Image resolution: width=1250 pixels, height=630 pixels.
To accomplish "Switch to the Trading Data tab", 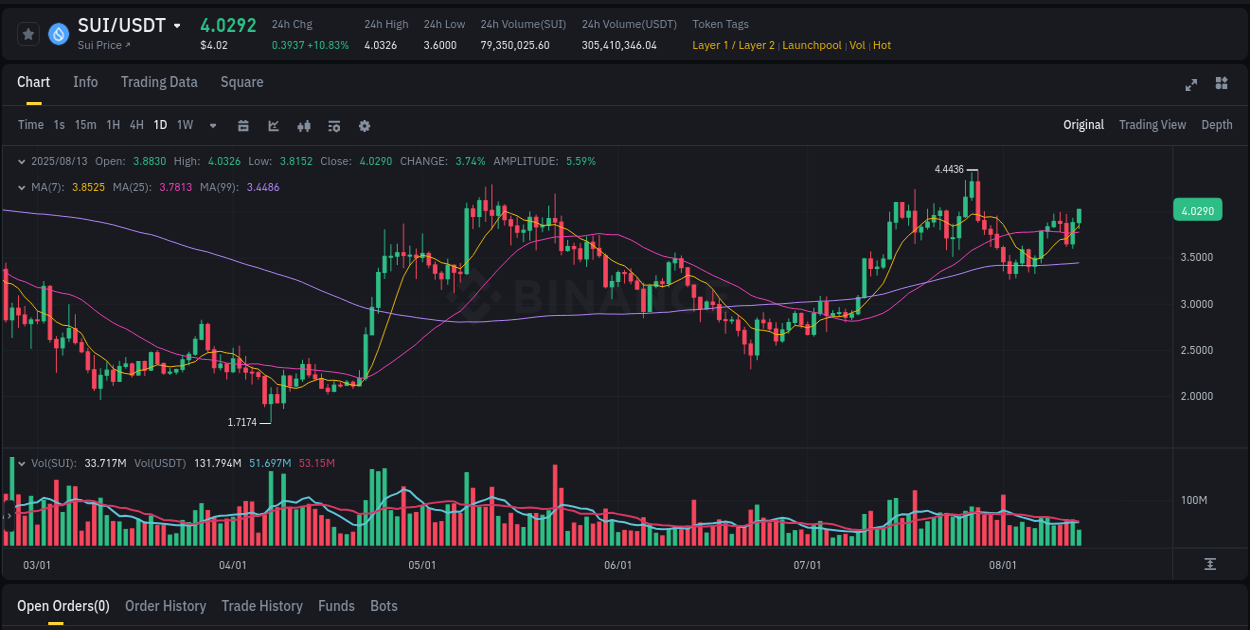I will pyautogui.click(x=159, y=82).
